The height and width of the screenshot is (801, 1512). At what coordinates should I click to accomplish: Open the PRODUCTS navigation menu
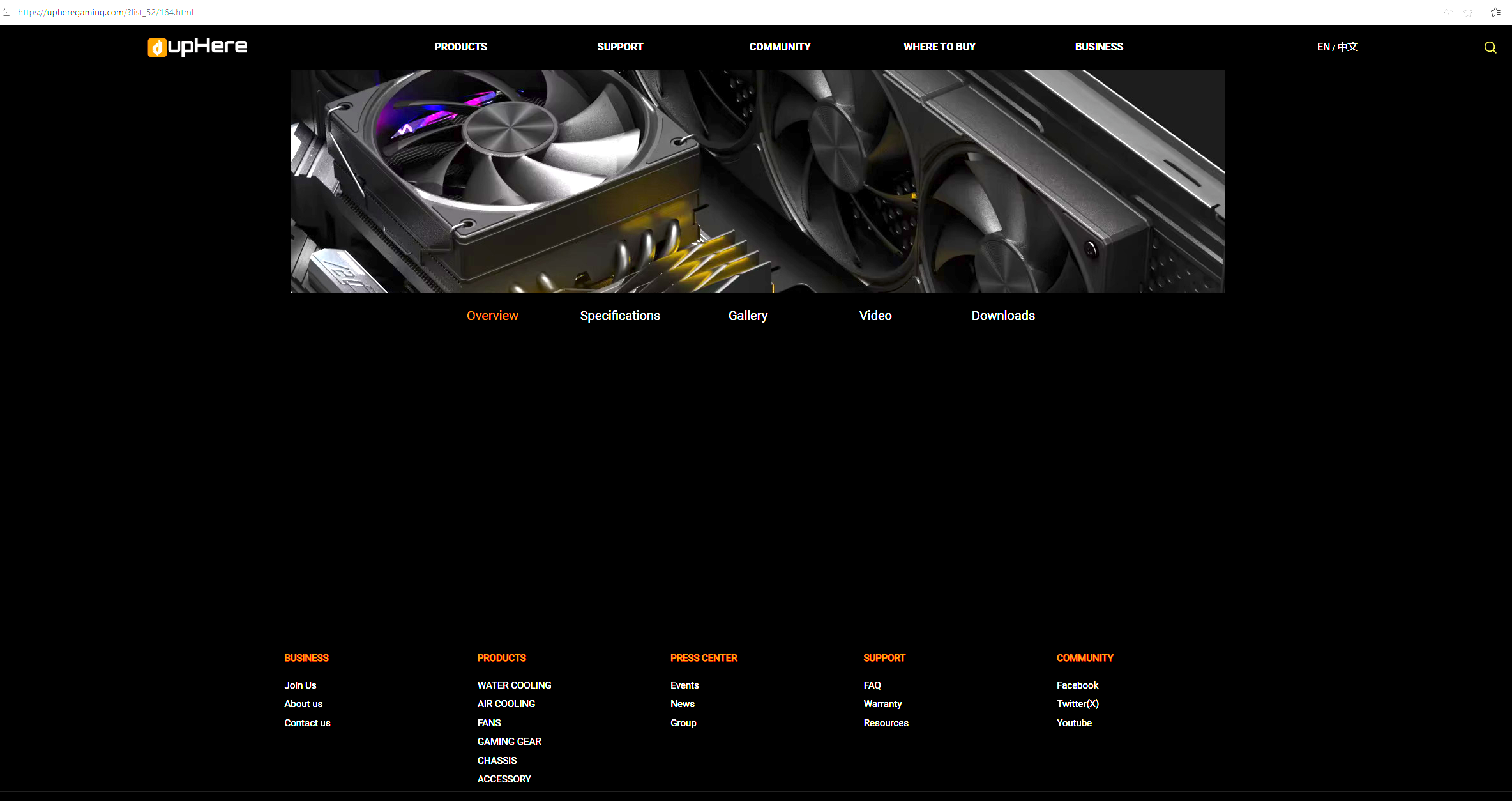(x=460, y=47)
